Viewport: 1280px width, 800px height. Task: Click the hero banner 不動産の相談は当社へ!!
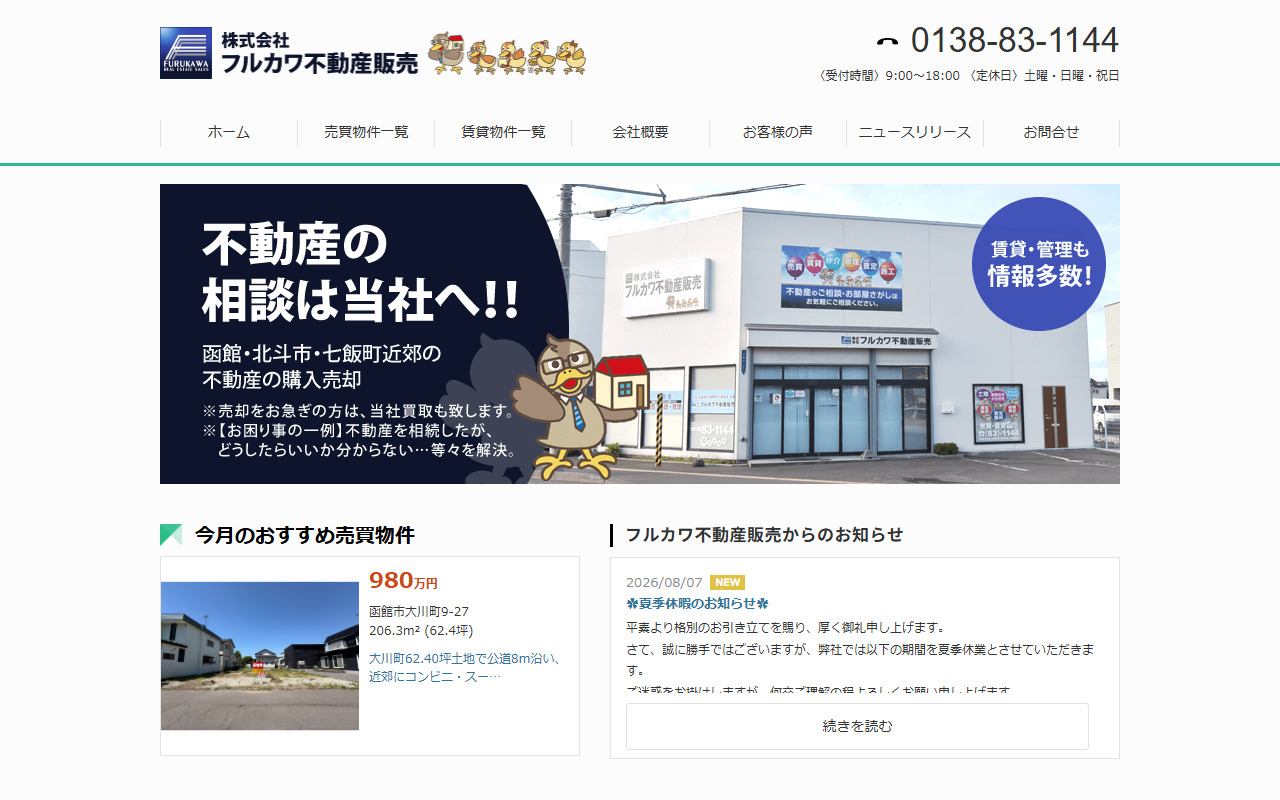click(x=640, y=334)
